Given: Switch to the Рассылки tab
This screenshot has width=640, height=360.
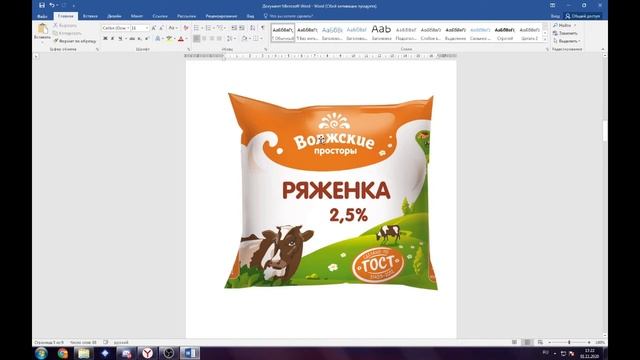Looking at the screenshot, I should point(187,16).
